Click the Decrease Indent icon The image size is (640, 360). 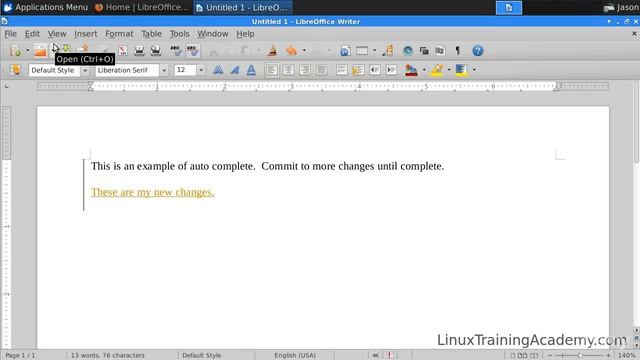pyautogui.click(x=375, y=70)
